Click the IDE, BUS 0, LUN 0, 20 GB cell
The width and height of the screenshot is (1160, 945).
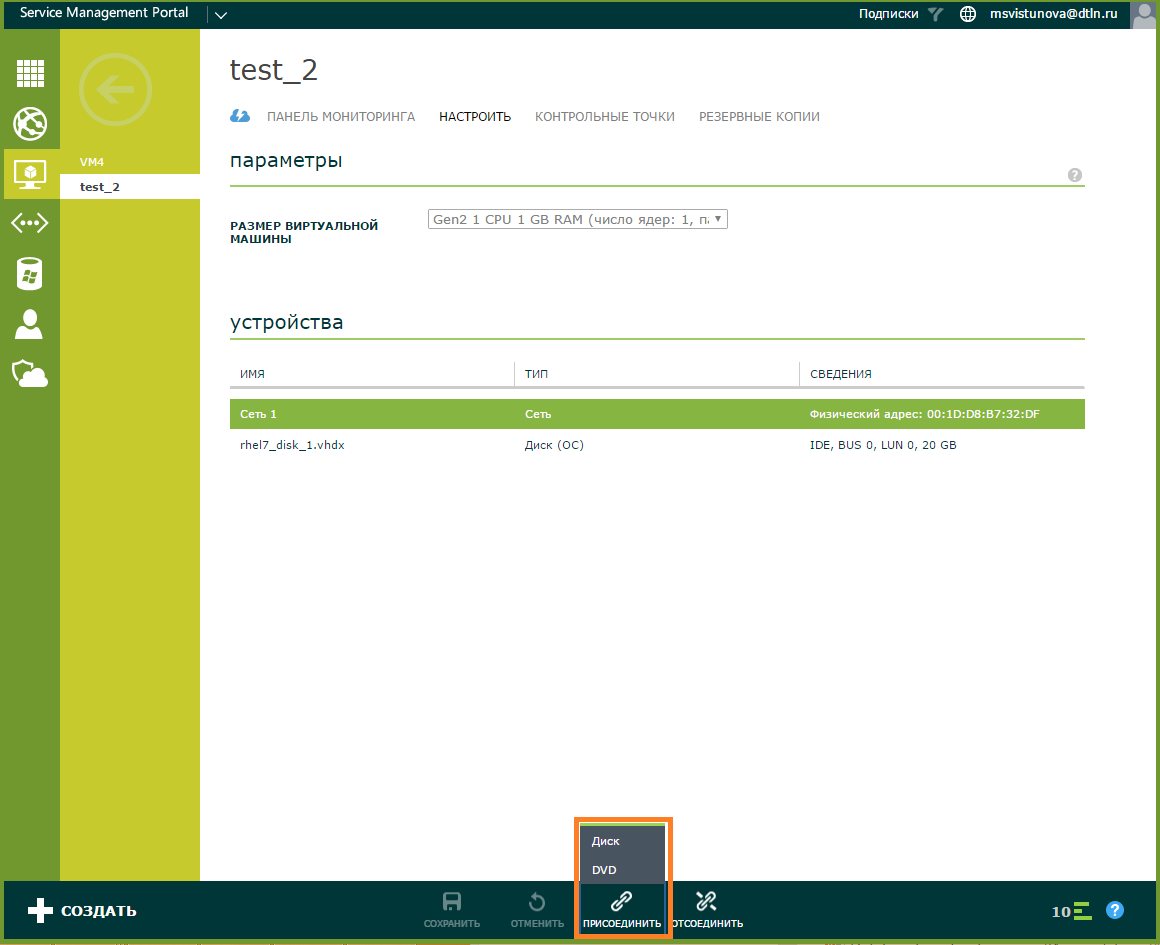pyautogui.click(x=883, y=445)
